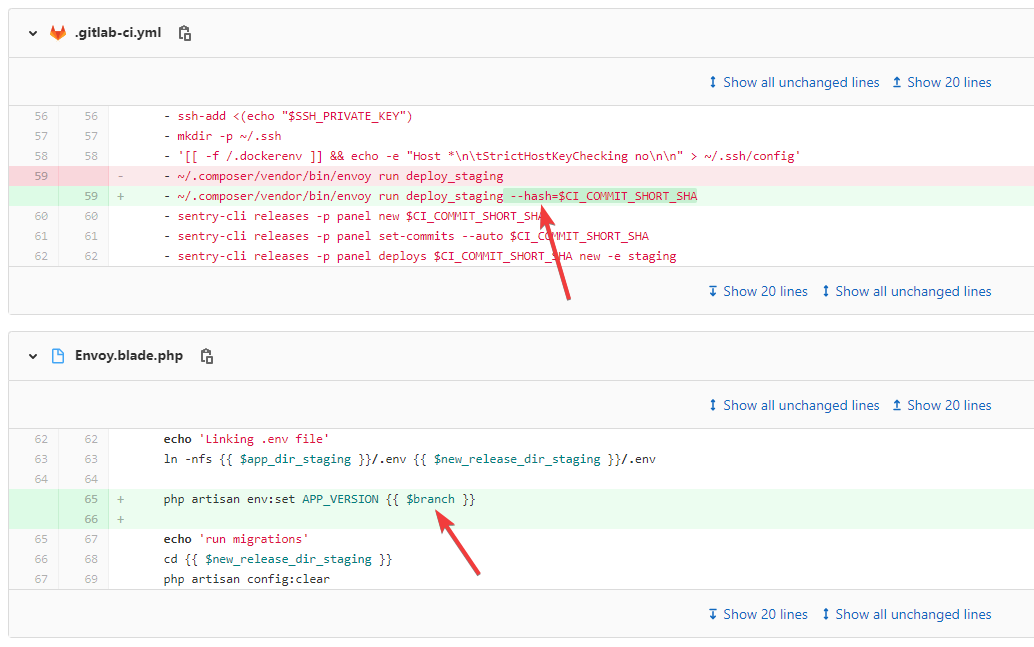Show all unchanged lines above .gitlab-ci.yml line 56

pos(793,82)
